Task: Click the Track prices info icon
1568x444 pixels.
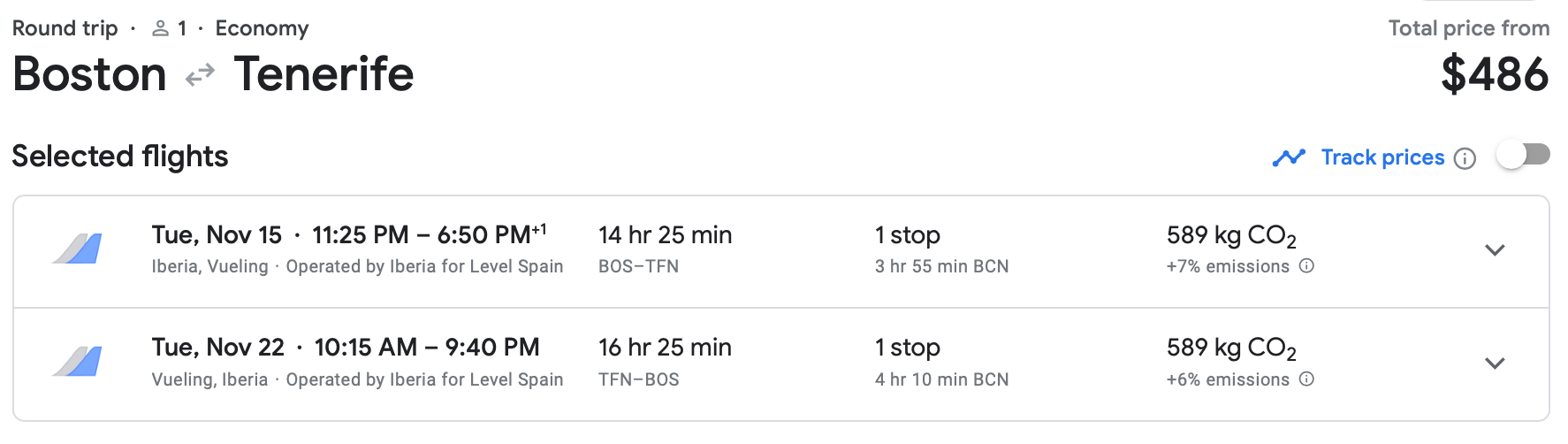Action: coord(1465,159)
